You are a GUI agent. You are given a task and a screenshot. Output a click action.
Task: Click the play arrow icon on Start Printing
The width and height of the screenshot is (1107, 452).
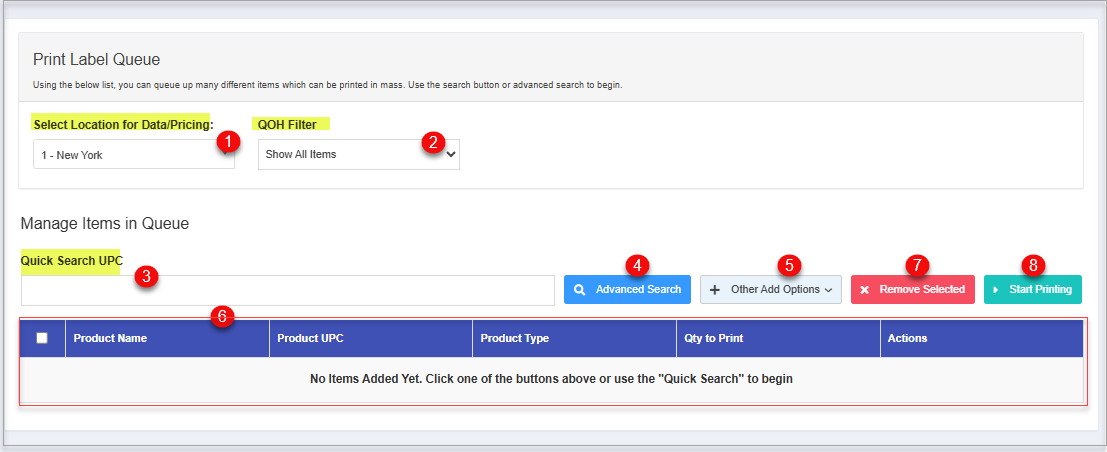click(x=996, y=290)
